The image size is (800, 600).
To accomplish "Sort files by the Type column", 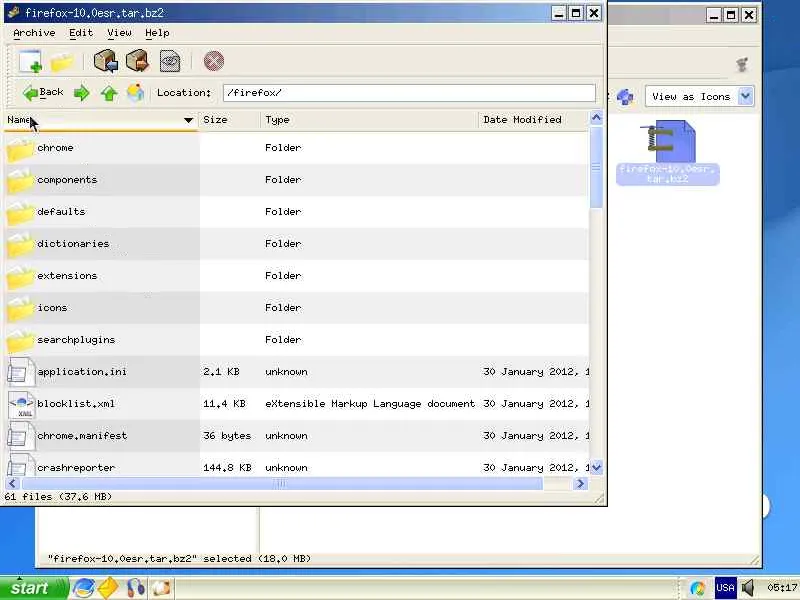I will (369, 120).
